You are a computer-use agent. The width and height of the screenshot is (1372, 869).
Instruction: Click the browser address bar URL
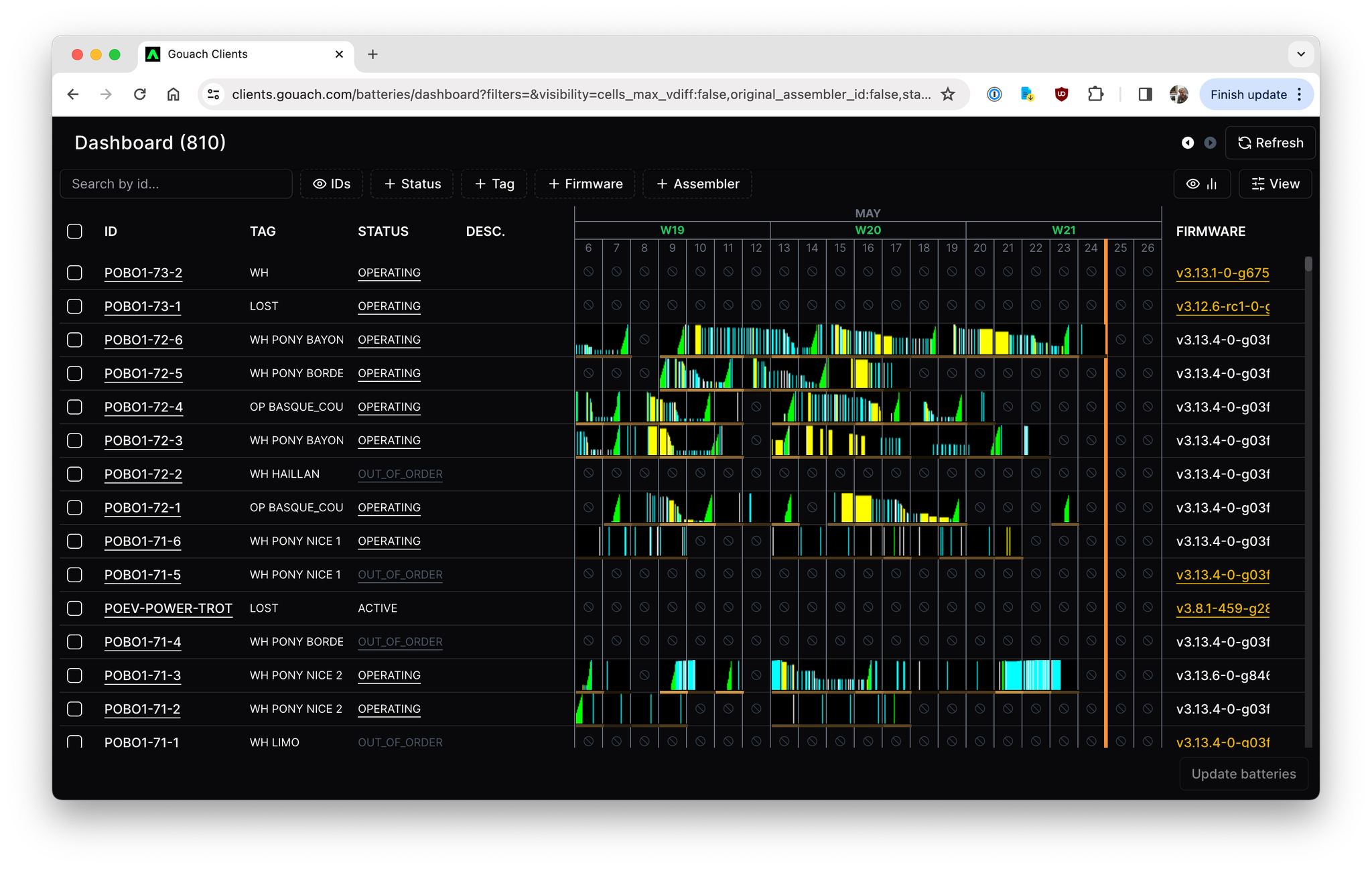click(x=581, y=94)
